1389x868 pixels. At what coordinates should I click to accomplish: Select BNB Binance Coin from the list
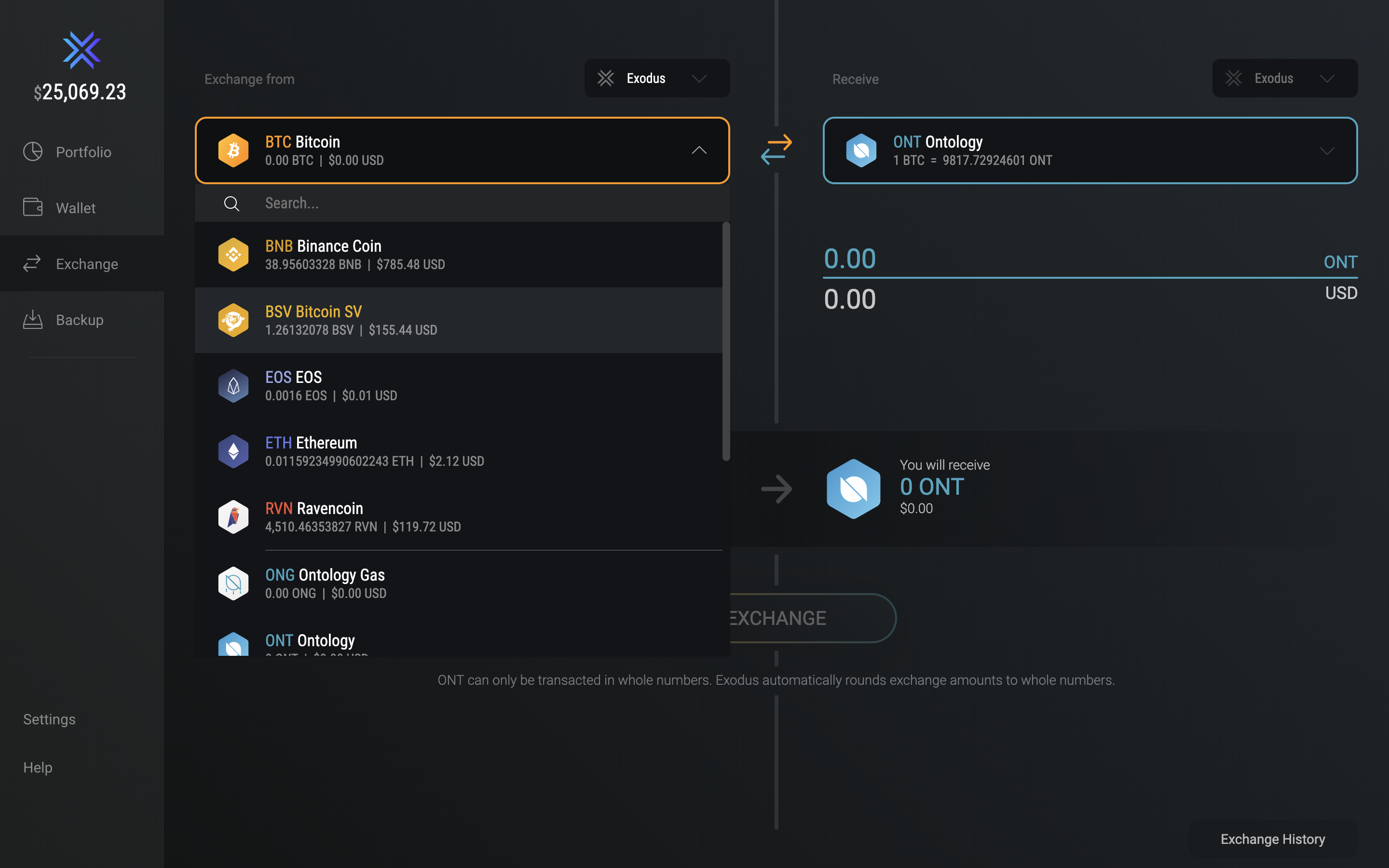coord(458,254)
